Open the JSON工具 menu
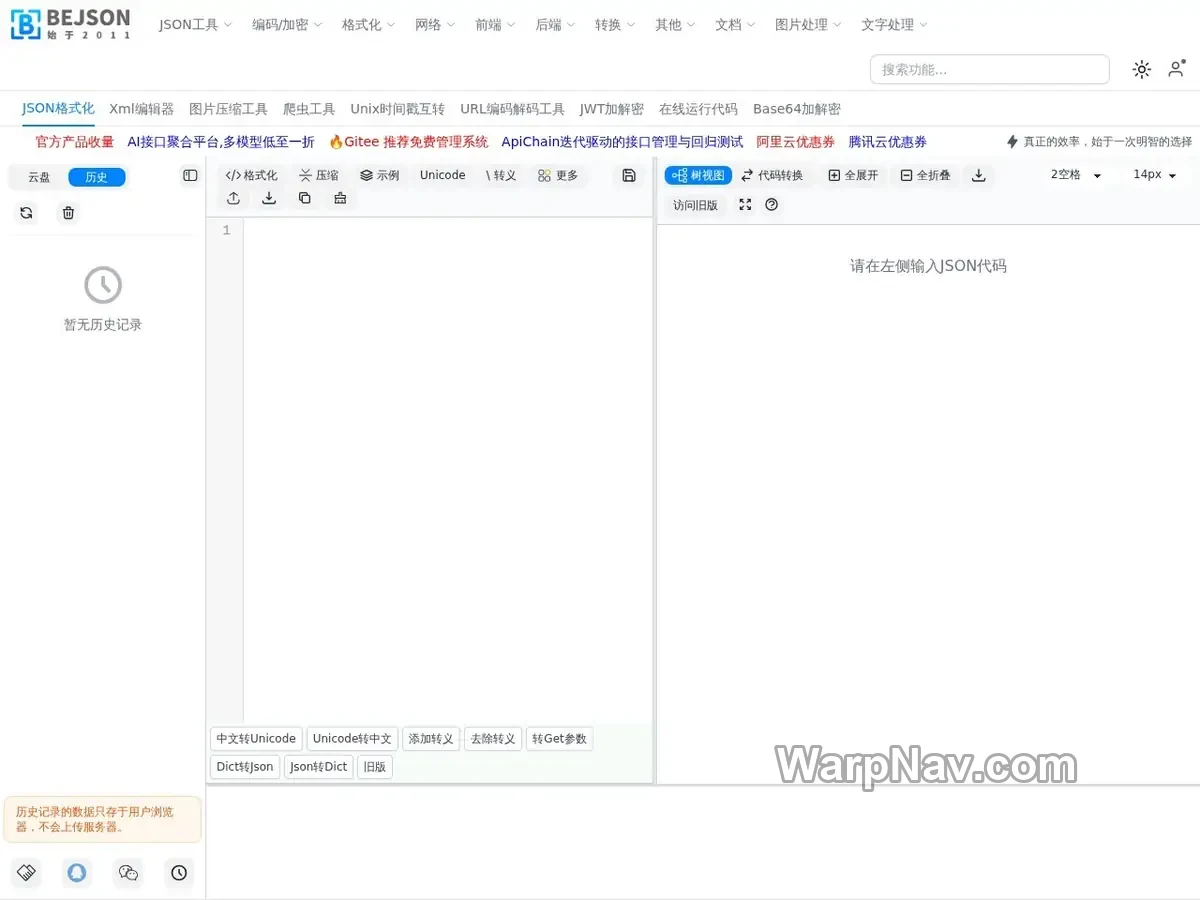This screenshot has width=1200, height=900. [195, 25]
